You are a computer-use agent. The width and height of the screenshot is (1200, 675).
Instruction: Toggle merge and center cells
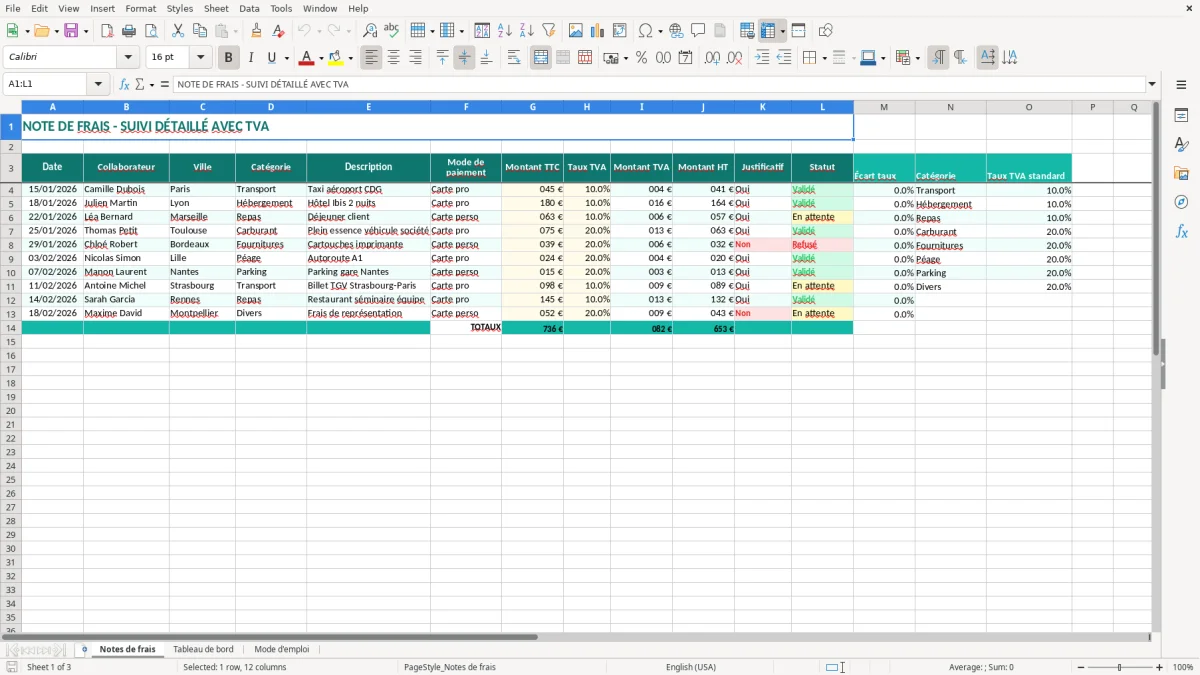click(541, 58)
